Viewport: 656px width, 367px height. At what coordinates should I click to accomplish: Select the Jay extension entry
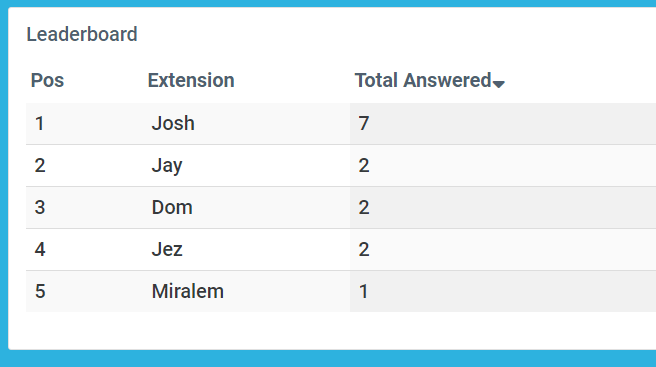tap(167, 166)
